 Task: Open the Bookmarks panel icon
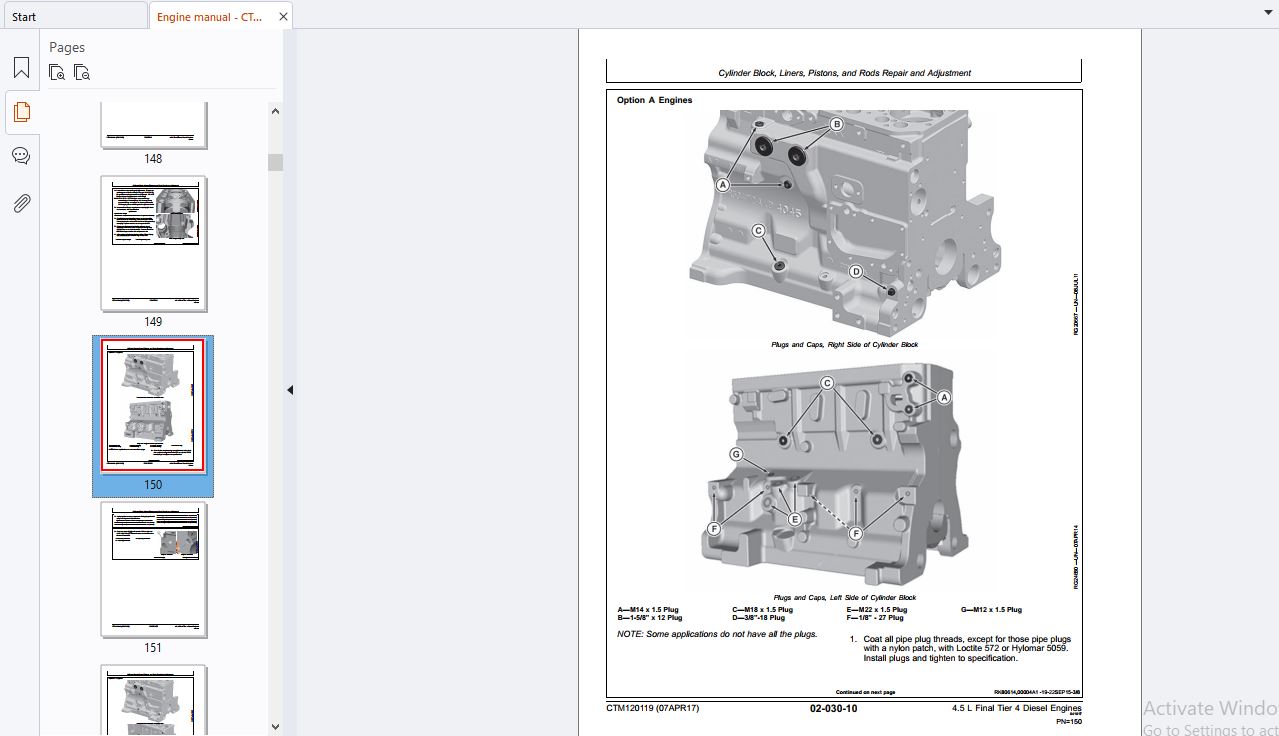point(21,68)
